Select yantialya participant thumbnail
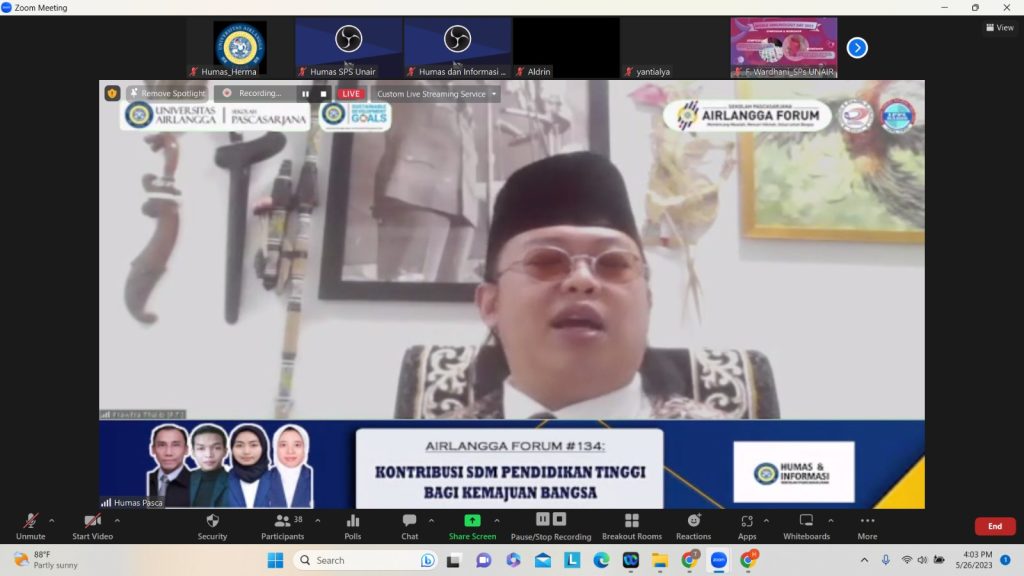Image resolution: width=1024 pixels, height=576 pixels. 675,48
